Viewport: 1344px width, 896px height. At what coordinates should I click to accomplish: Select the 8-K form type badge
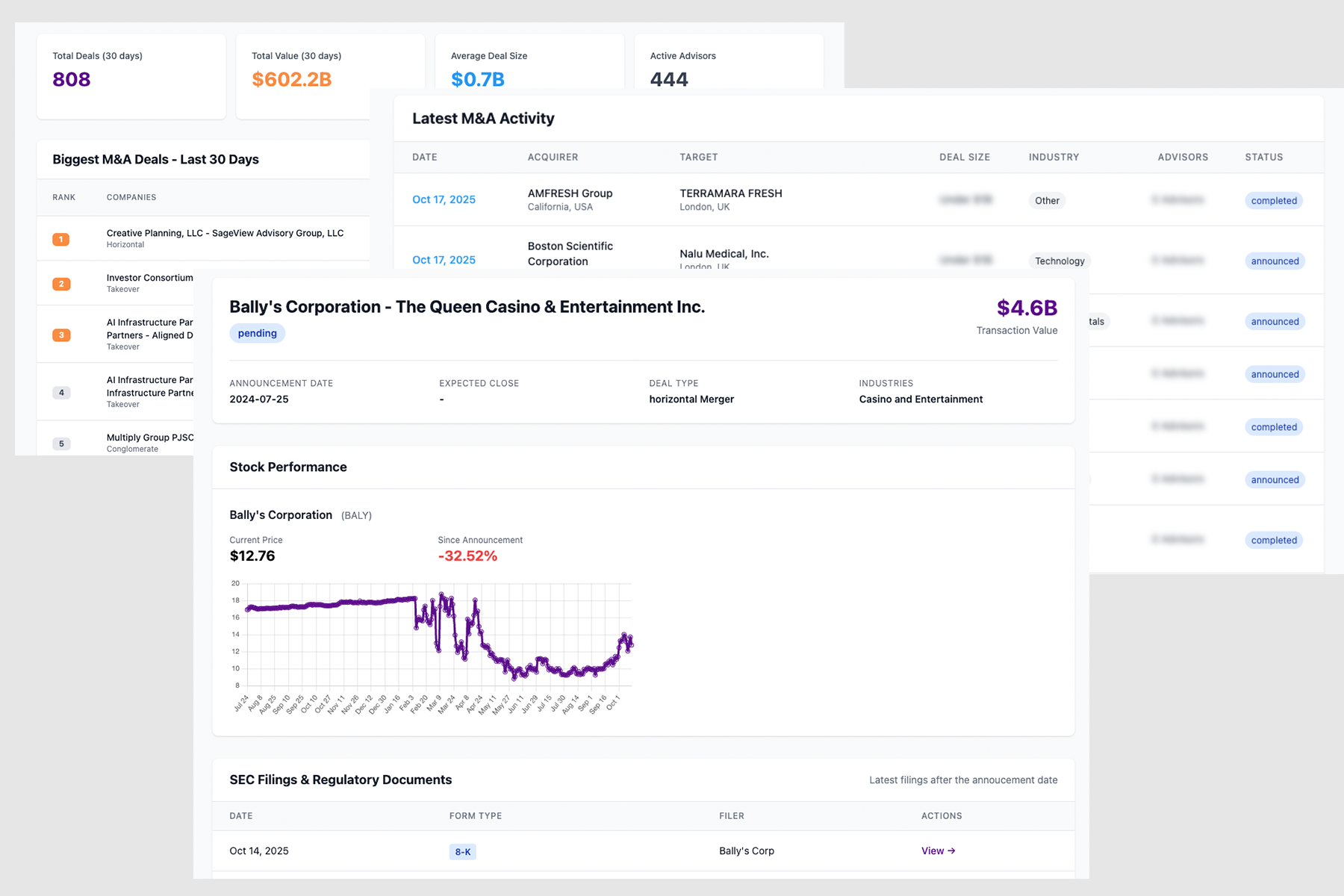pos(462,850)
